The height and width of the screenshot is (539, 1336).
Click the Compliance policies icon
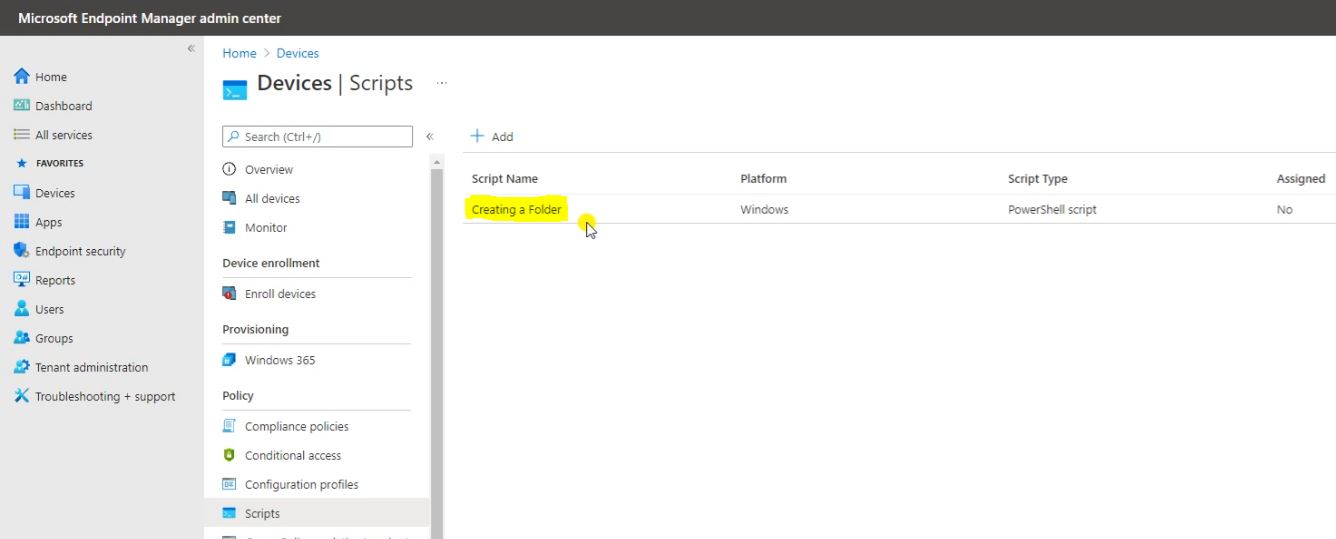point(229,426)
